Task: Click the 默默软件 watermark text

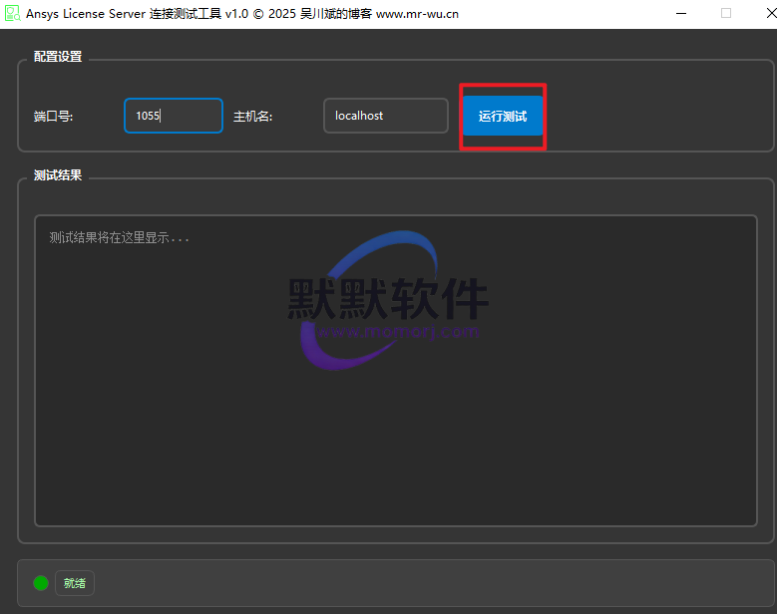Action: tap(389, 298)
